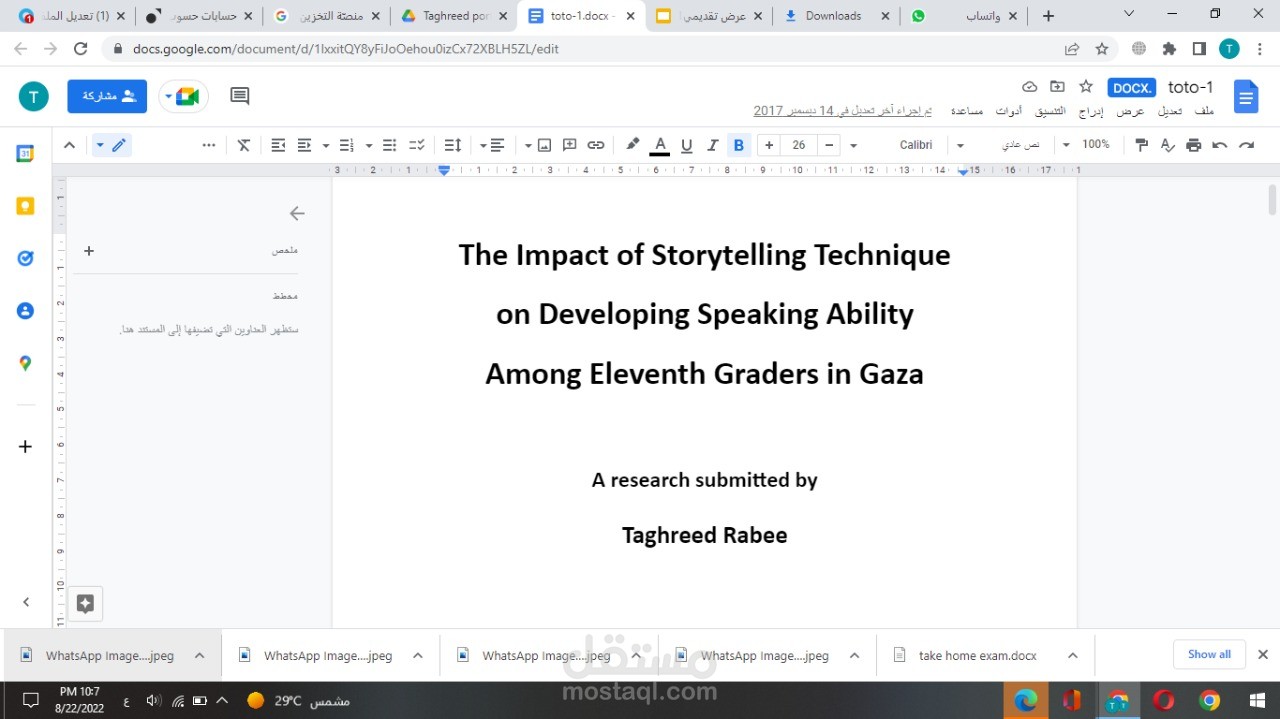The image size is (1280, 719).
Task: Insert a numbered list
Action: (x=347, y=145)
